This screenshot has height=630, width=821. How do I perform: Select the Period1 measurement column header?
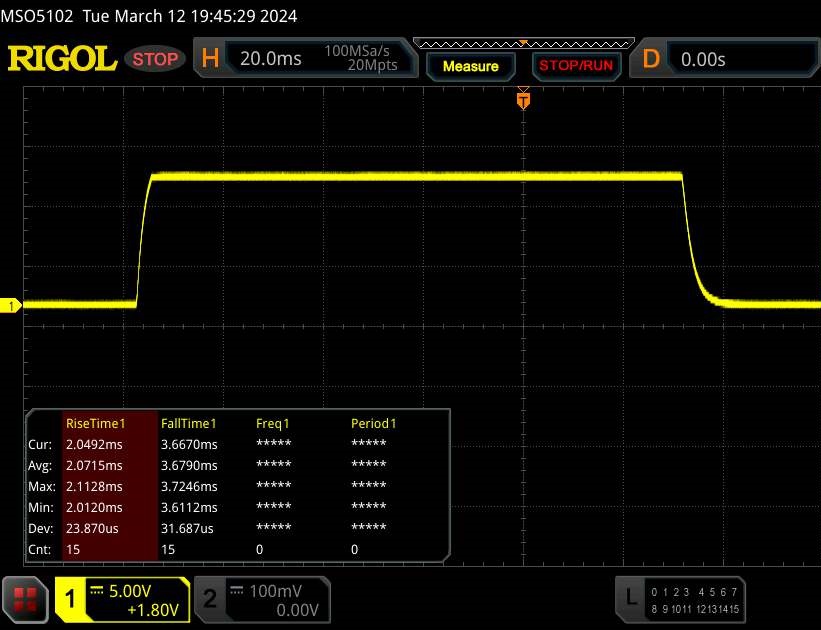pos(373,424)
